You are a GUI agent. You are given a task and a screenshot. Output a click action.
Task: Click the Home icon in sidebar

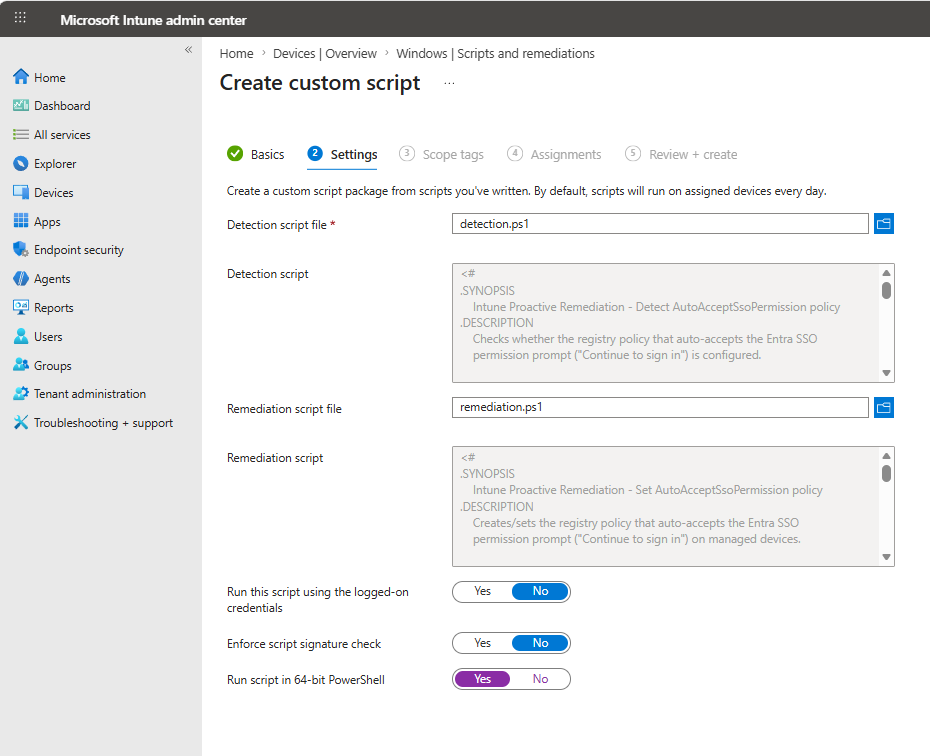pyautogui.click(x=21, y=76)
